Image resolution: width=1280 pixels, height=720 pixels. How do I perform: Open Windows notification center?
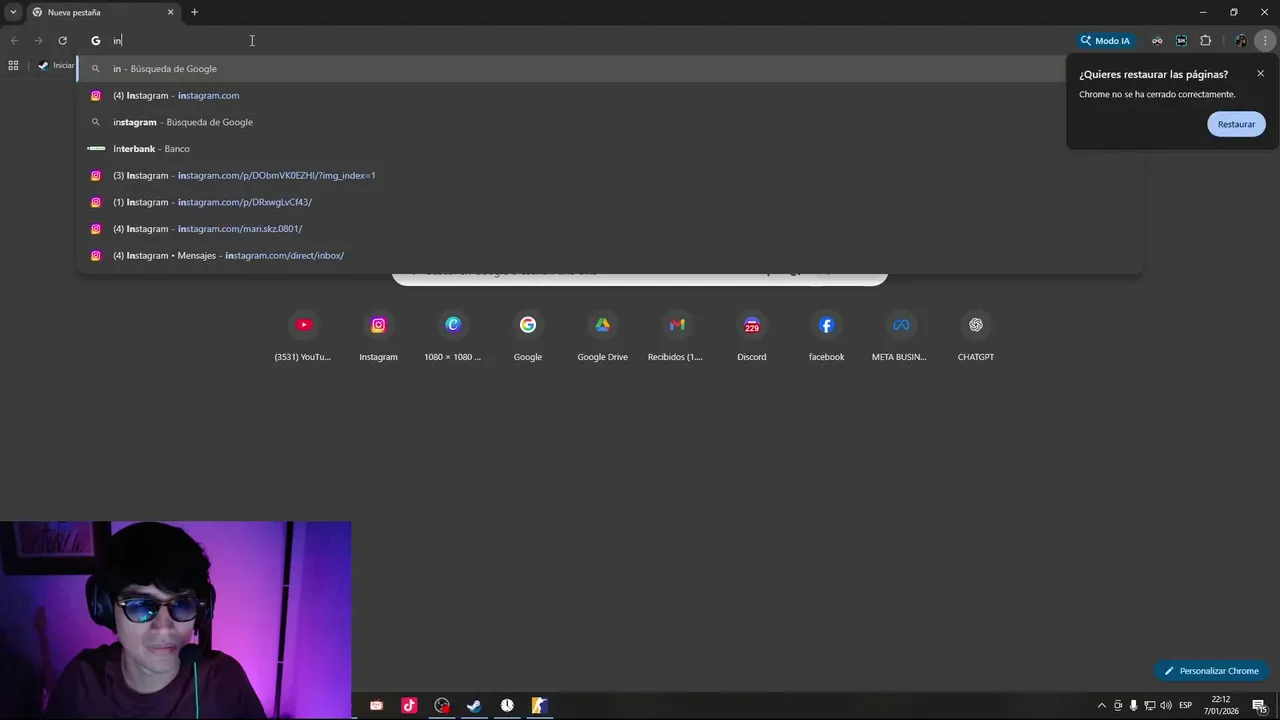[x=1261, y=706]
